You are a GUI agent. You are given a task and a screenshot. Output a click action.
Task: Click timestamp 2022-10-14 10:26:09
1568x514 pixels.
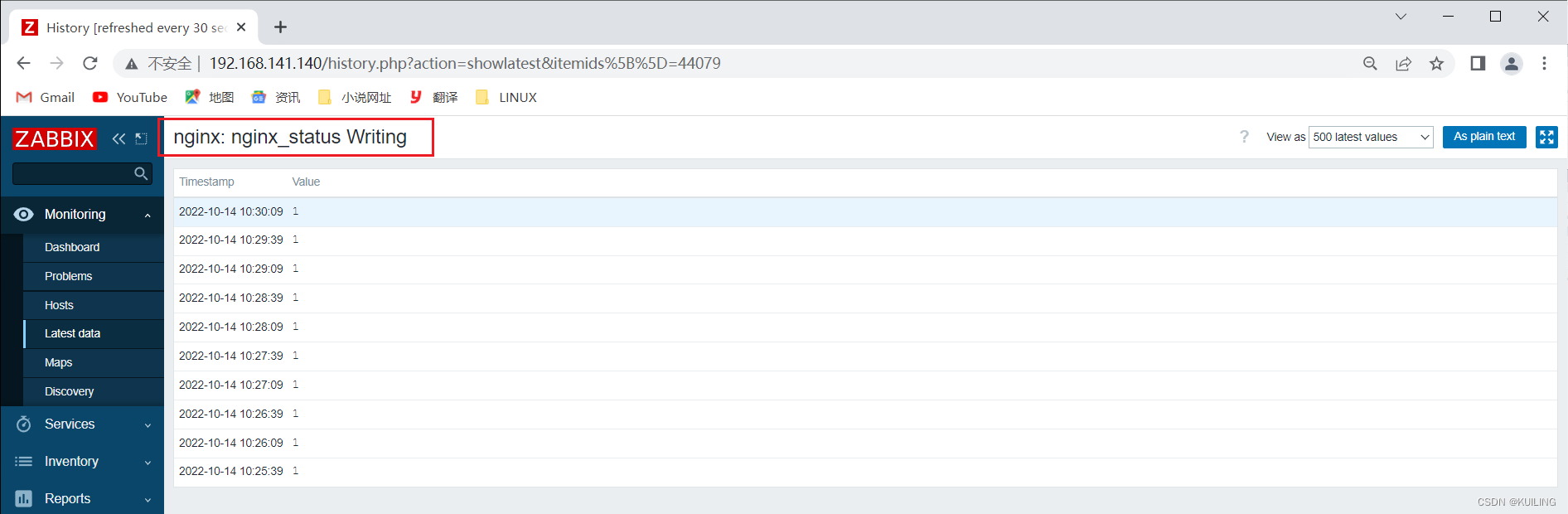[231, 443]
